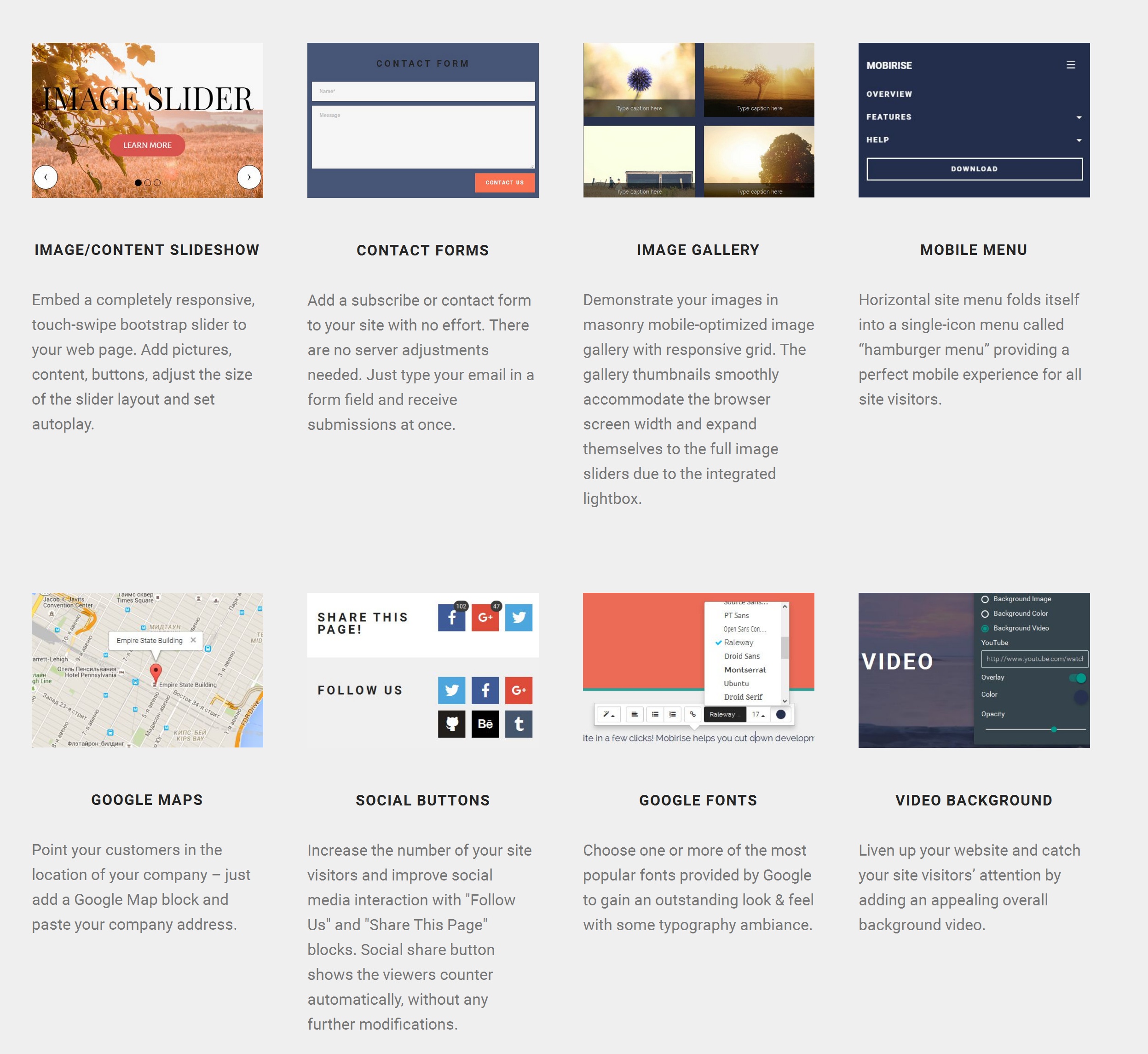The image size is (1148, 1054).
Task: Click the Twitter share icon
Action: point(519,618)
